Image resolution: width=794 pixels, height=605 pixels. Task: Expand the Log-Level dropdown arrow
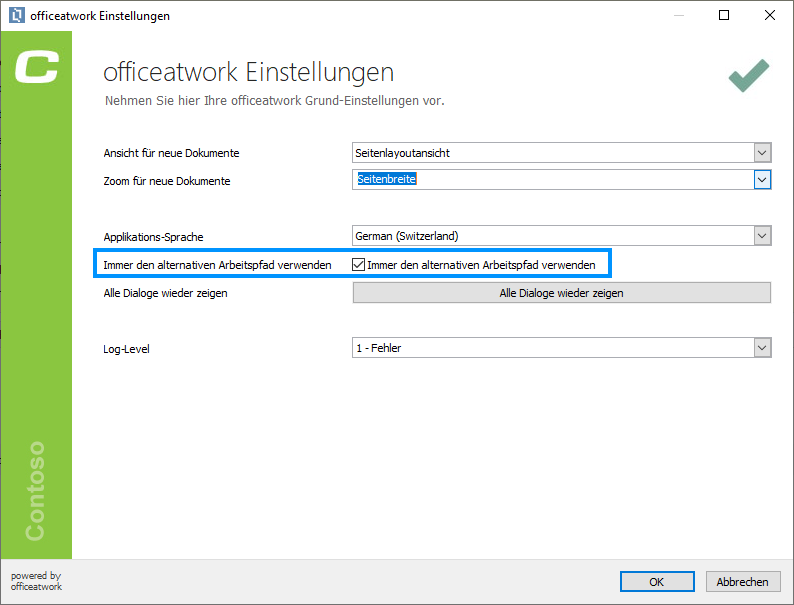point(762,348)
